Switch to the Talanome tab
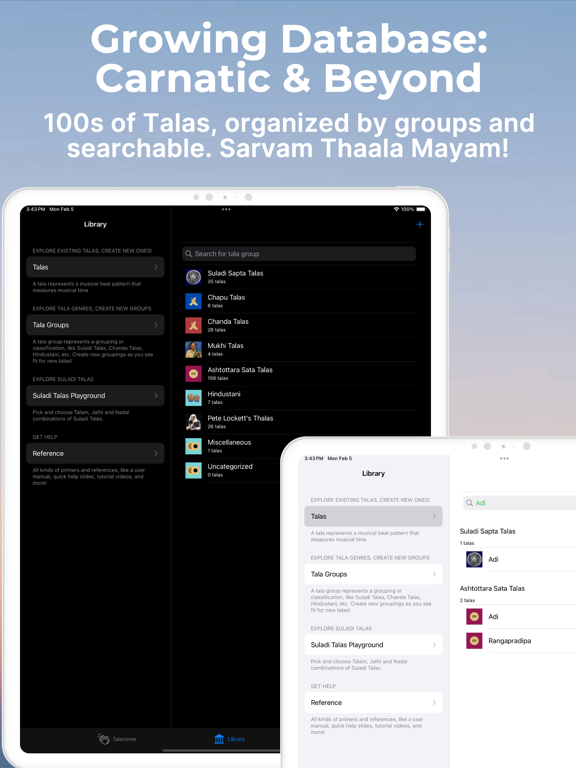 click(117, 739)
